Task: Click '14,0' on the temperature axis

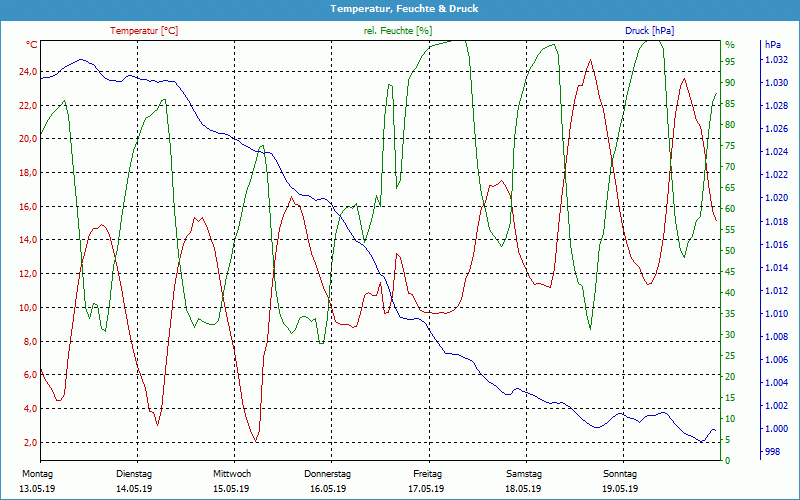Action: pyautogui.click(x=28, y=240)
